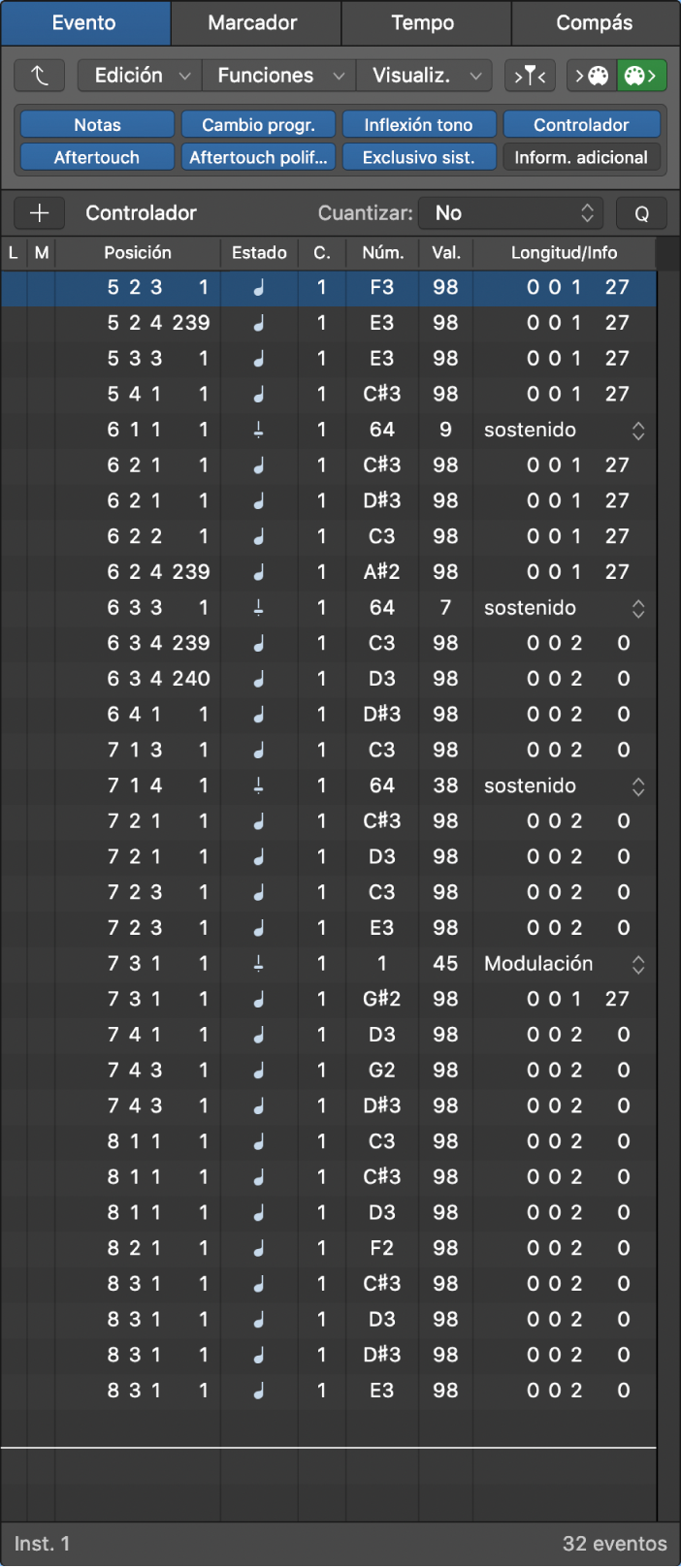Toggle the Notas event filter button
The height and width of the screenshot is (1568, 681).
coord(97,124)
